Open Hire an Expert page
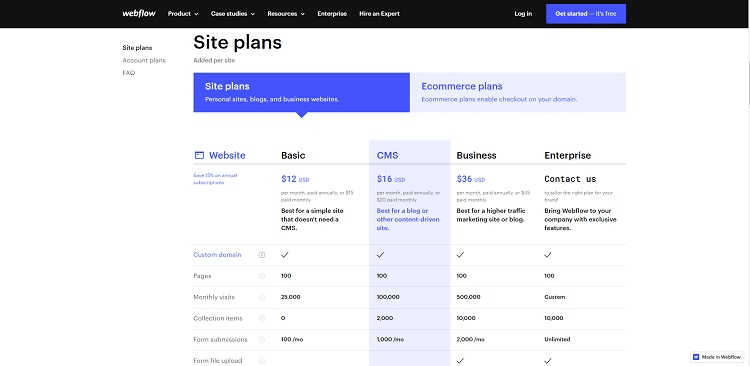 379,14
